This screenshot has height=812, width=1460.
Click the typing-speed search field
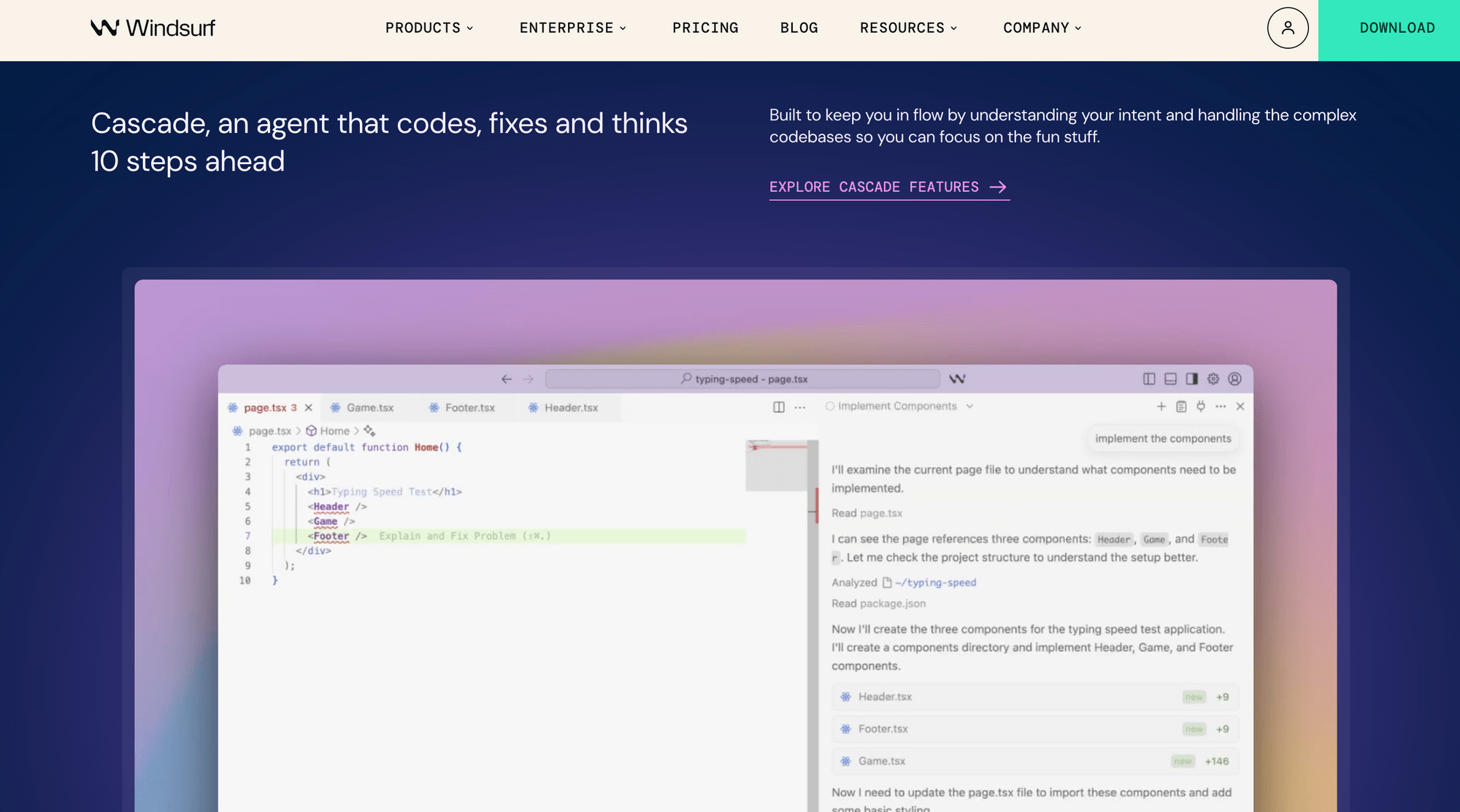pyautogui.click(x=742, y=379)
